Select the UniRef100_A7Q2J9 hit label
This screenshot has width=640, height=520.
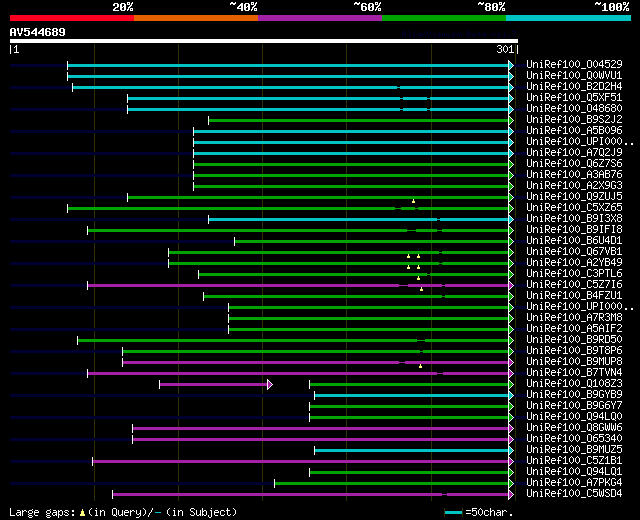click(574, 152)
